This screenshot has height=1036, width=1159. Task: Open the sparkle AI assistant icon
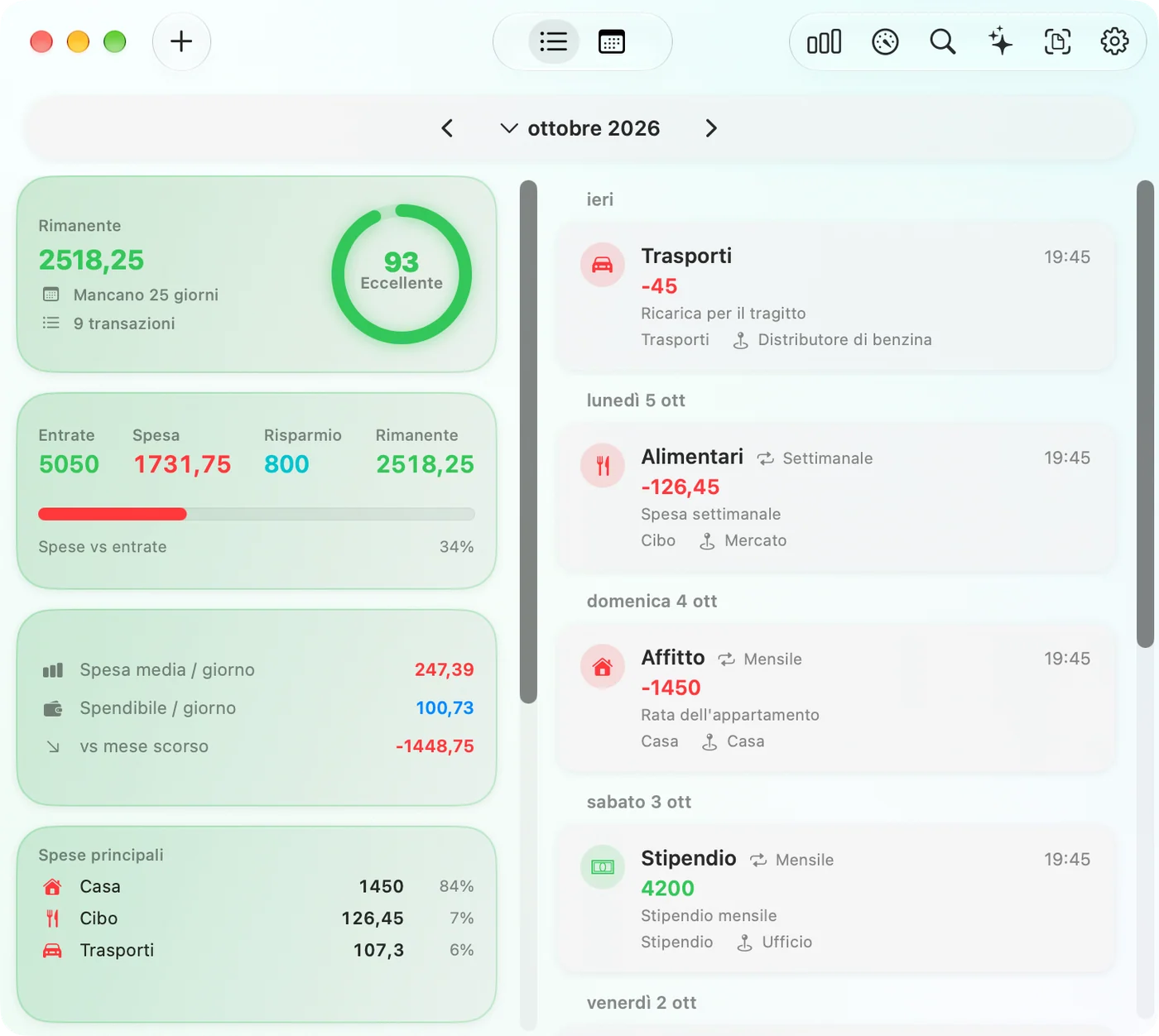click(1000, 41)
